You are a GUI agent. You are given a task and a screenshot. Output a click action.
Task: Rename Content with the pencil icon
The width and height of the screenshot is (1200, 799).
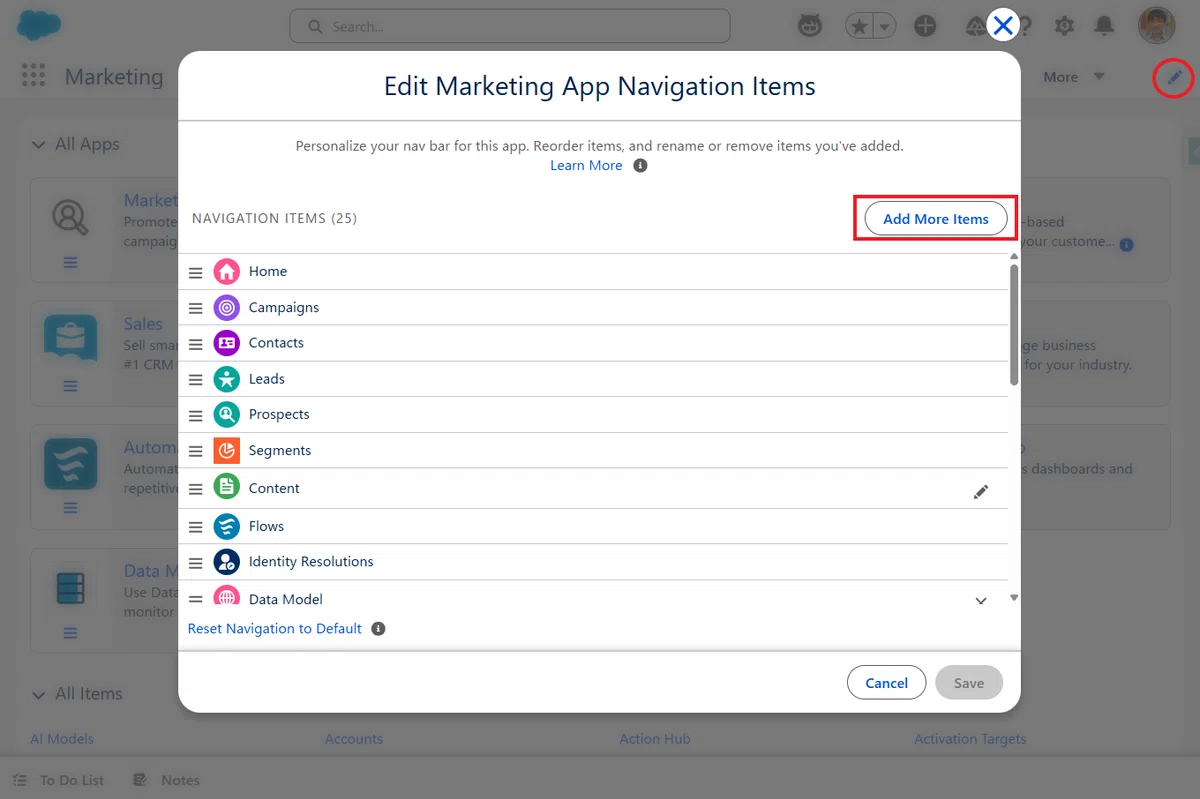(x=981, y=492)
